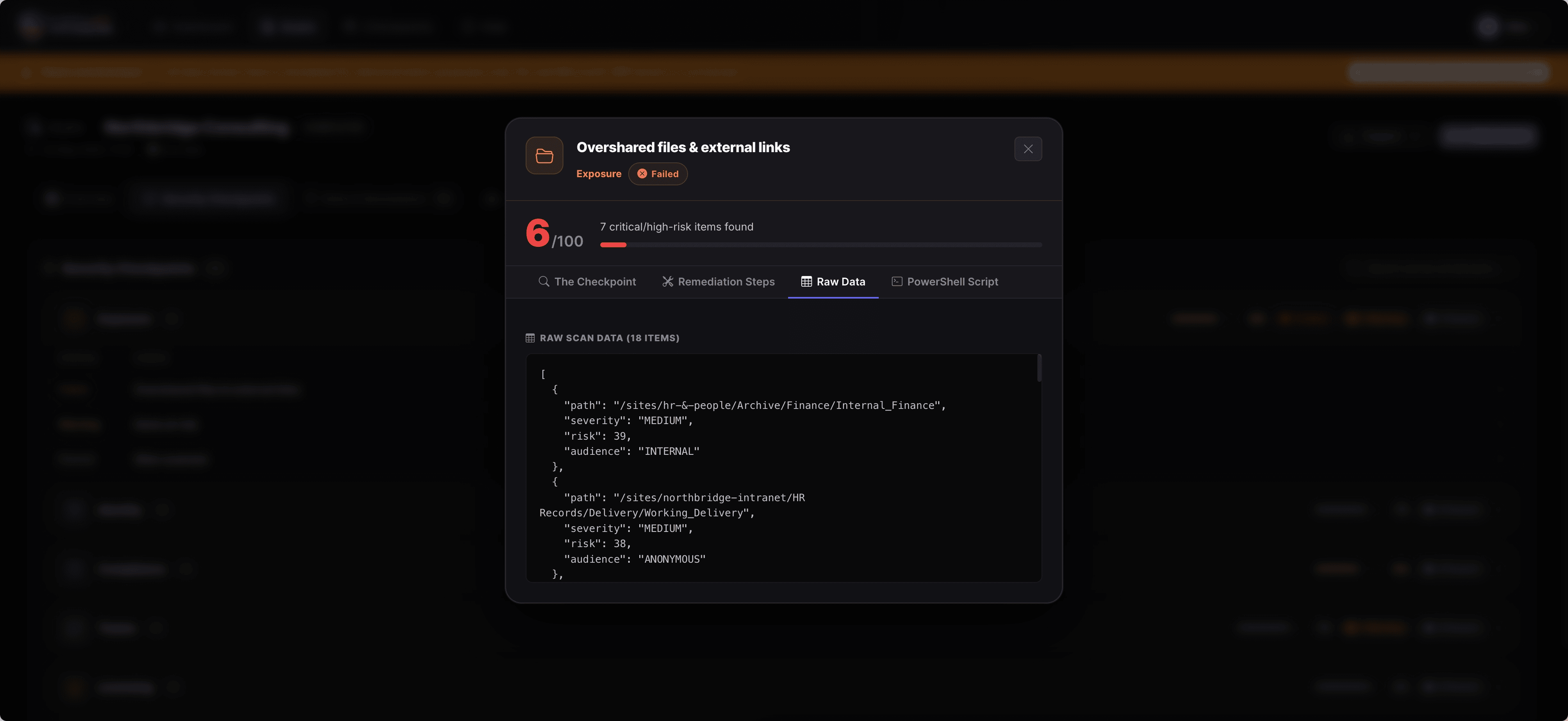Click the red score progress bar
The height and width of the screenshot is (721, 1568).
click(613, 245)
